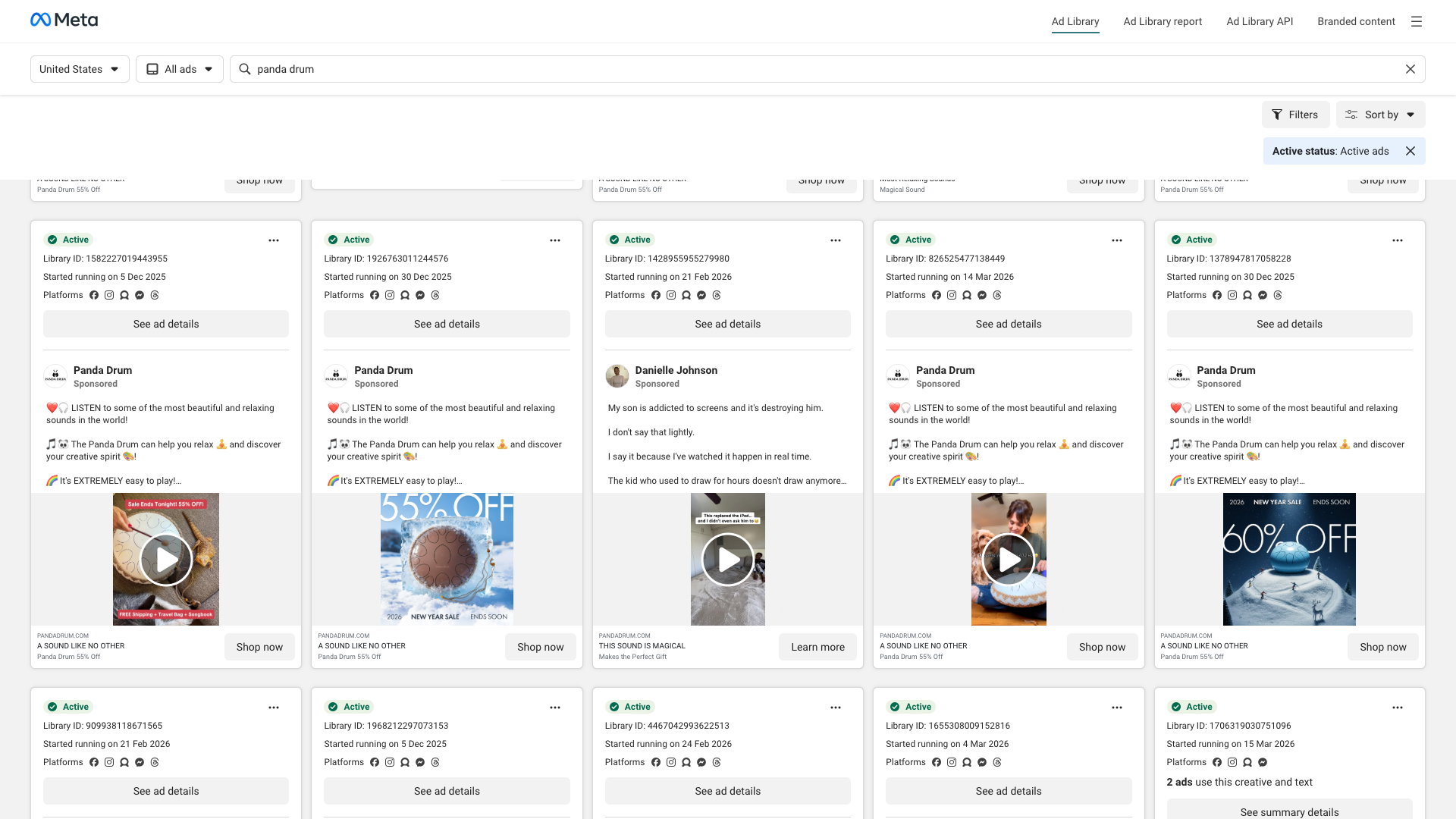Clear the panda drum search text

pyautogui.click(x=1410, y=69)
